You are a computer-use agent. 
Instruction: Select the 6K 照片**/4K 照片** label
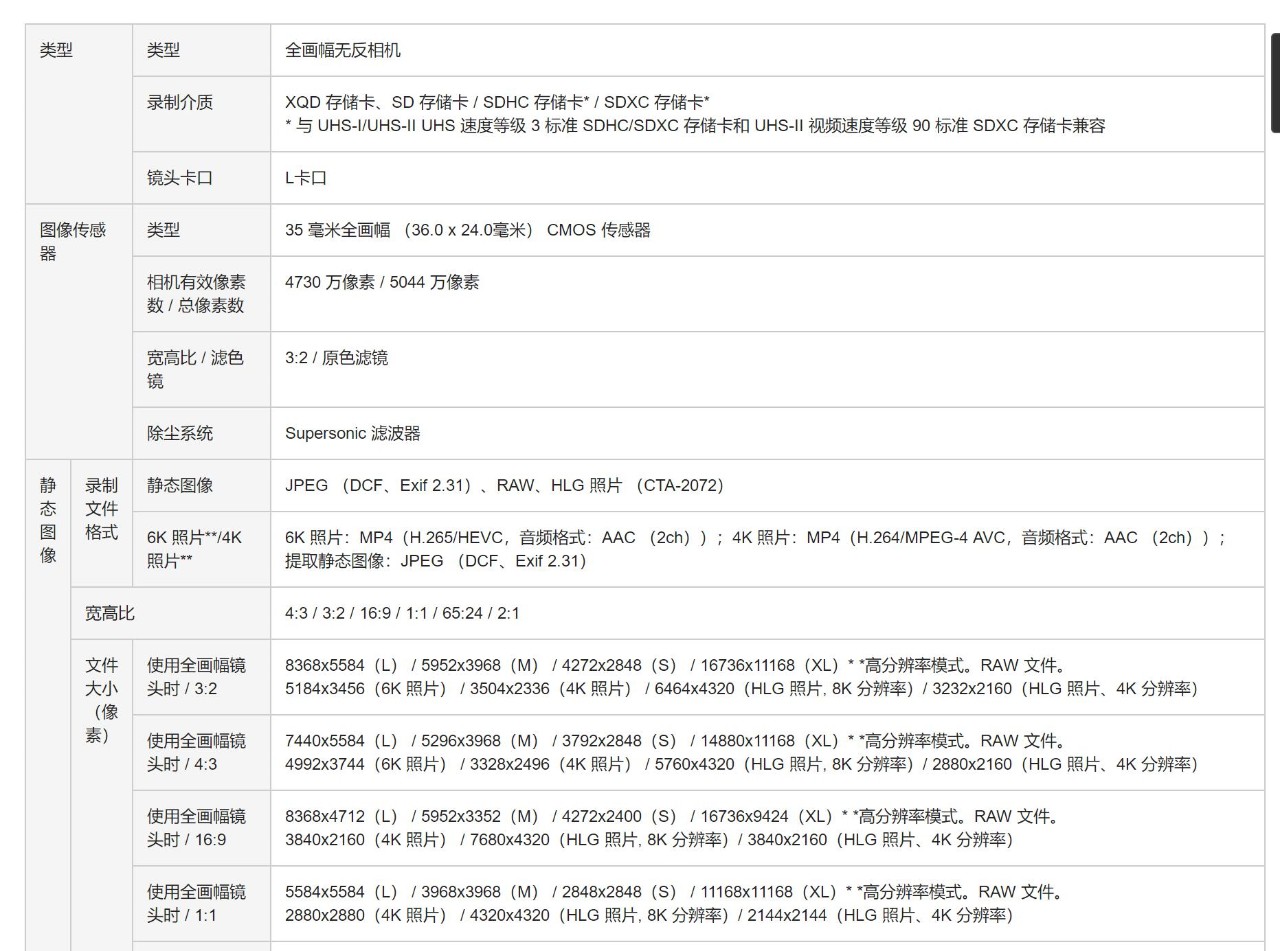[x=194, y=549]
